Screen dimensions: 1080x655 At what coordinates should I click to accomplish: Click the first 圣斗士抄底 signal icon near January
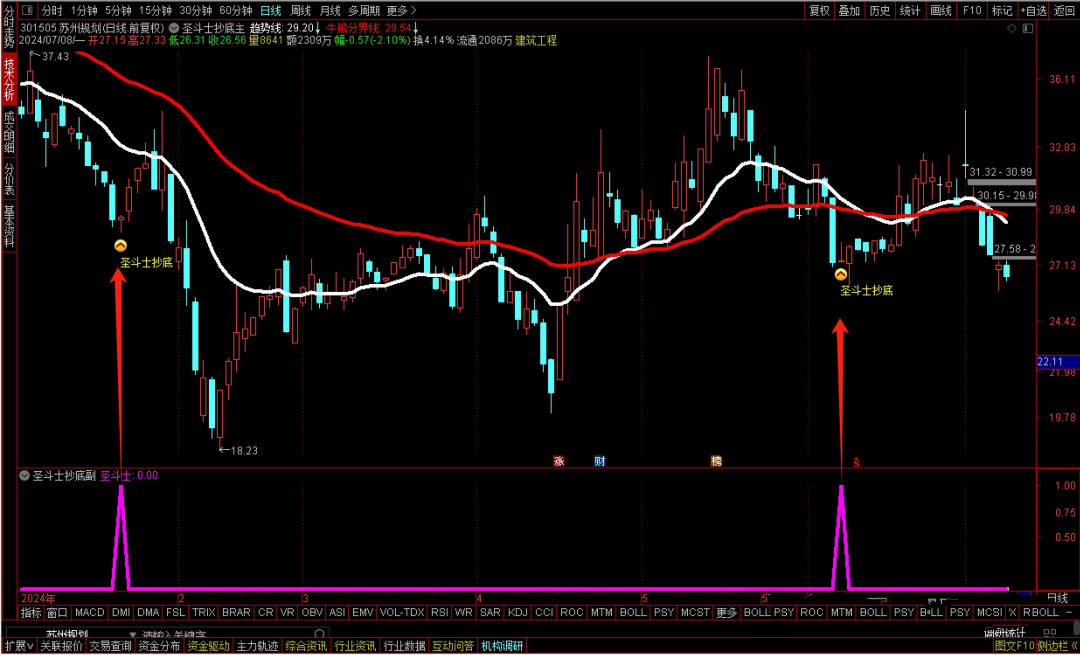tap(120, 245)
